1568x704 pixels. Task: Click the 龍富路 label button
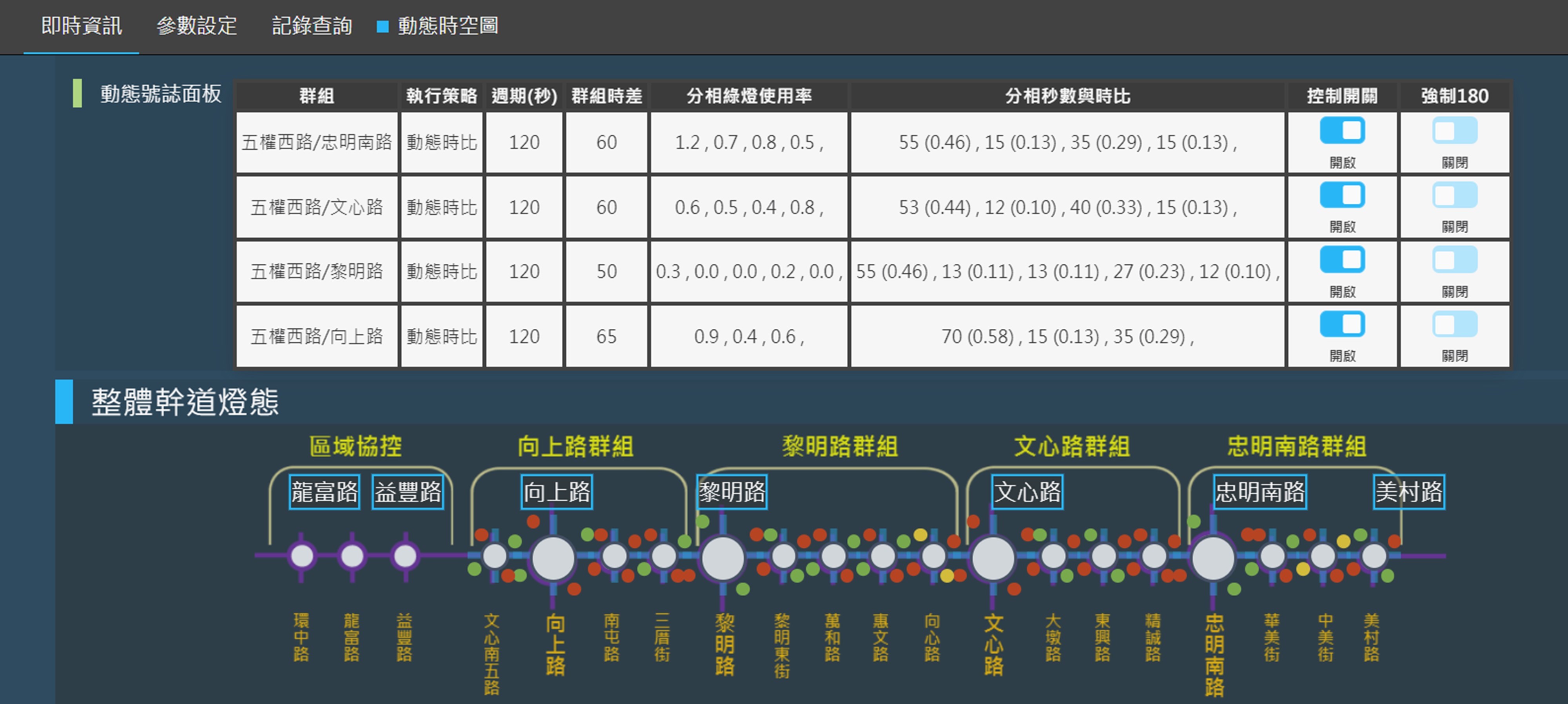[325, 492]
